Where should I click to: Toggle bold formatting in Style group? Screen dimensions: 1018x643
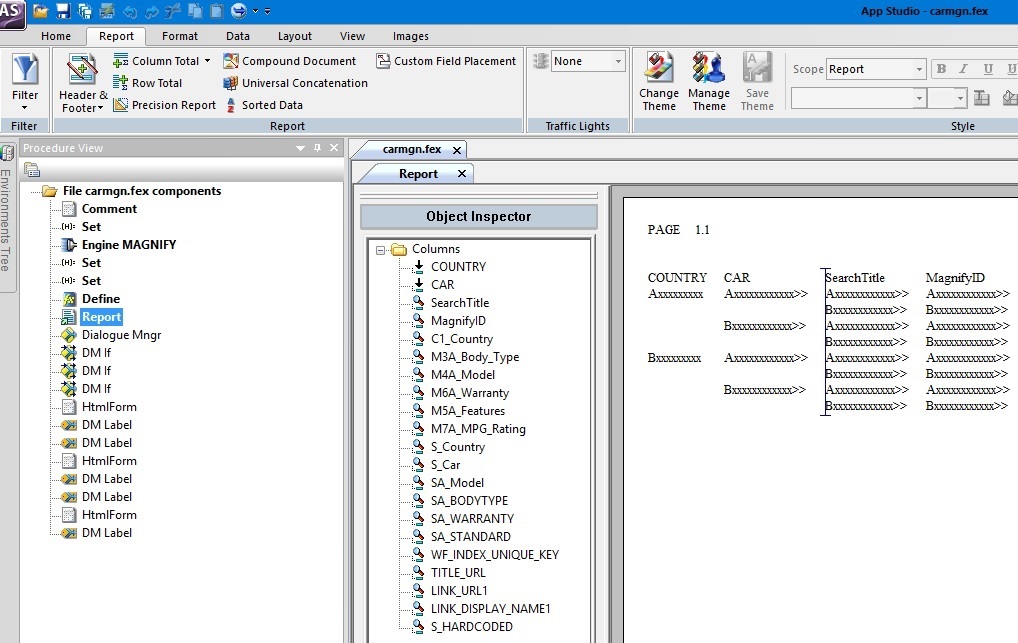pyautogui.click(x=940, y=69)
